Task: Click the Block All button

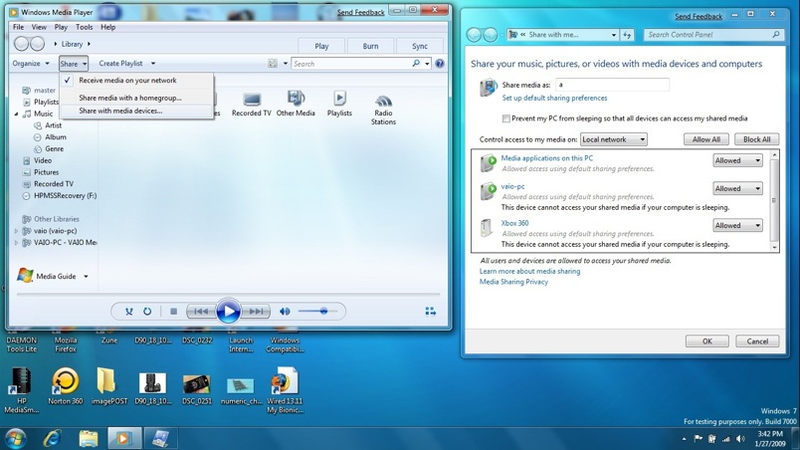Action: pos(757,139)
